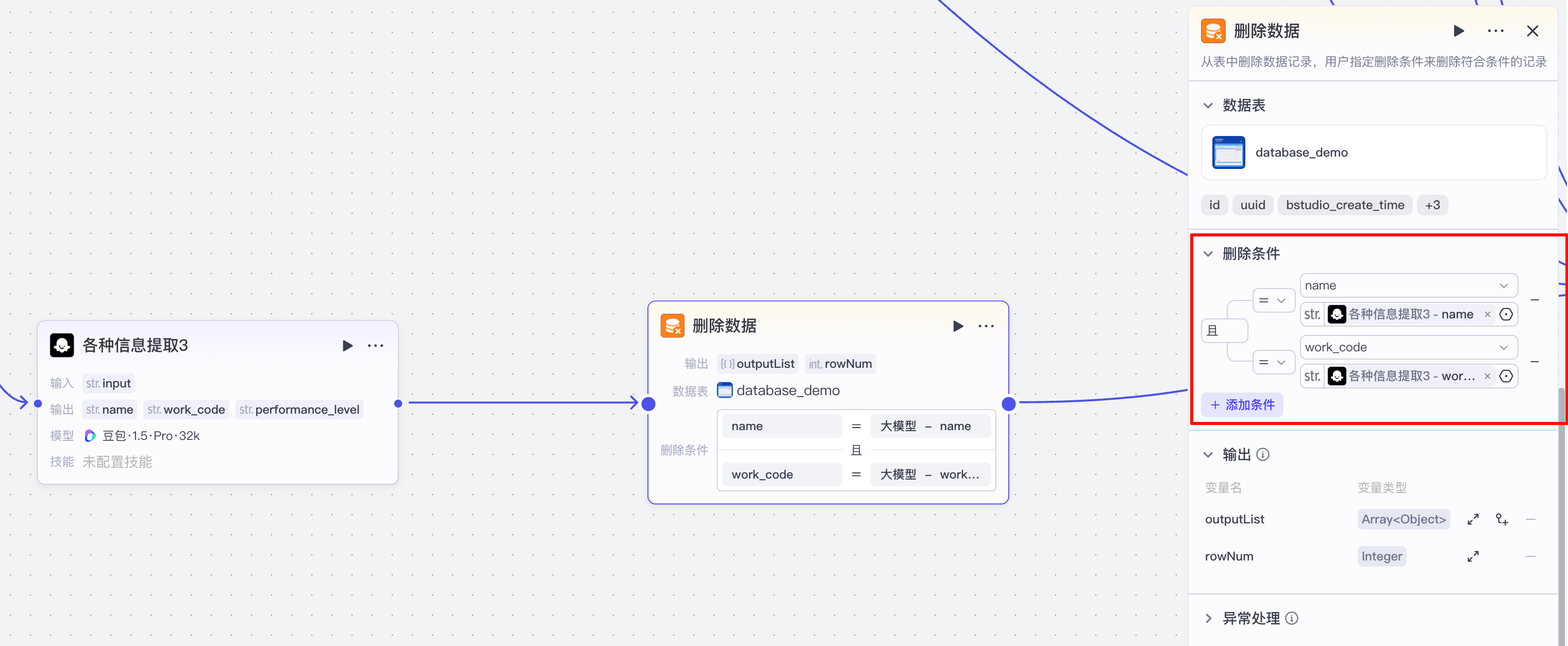
Task: Open the name field dropdown
Action: (1408, 286)
